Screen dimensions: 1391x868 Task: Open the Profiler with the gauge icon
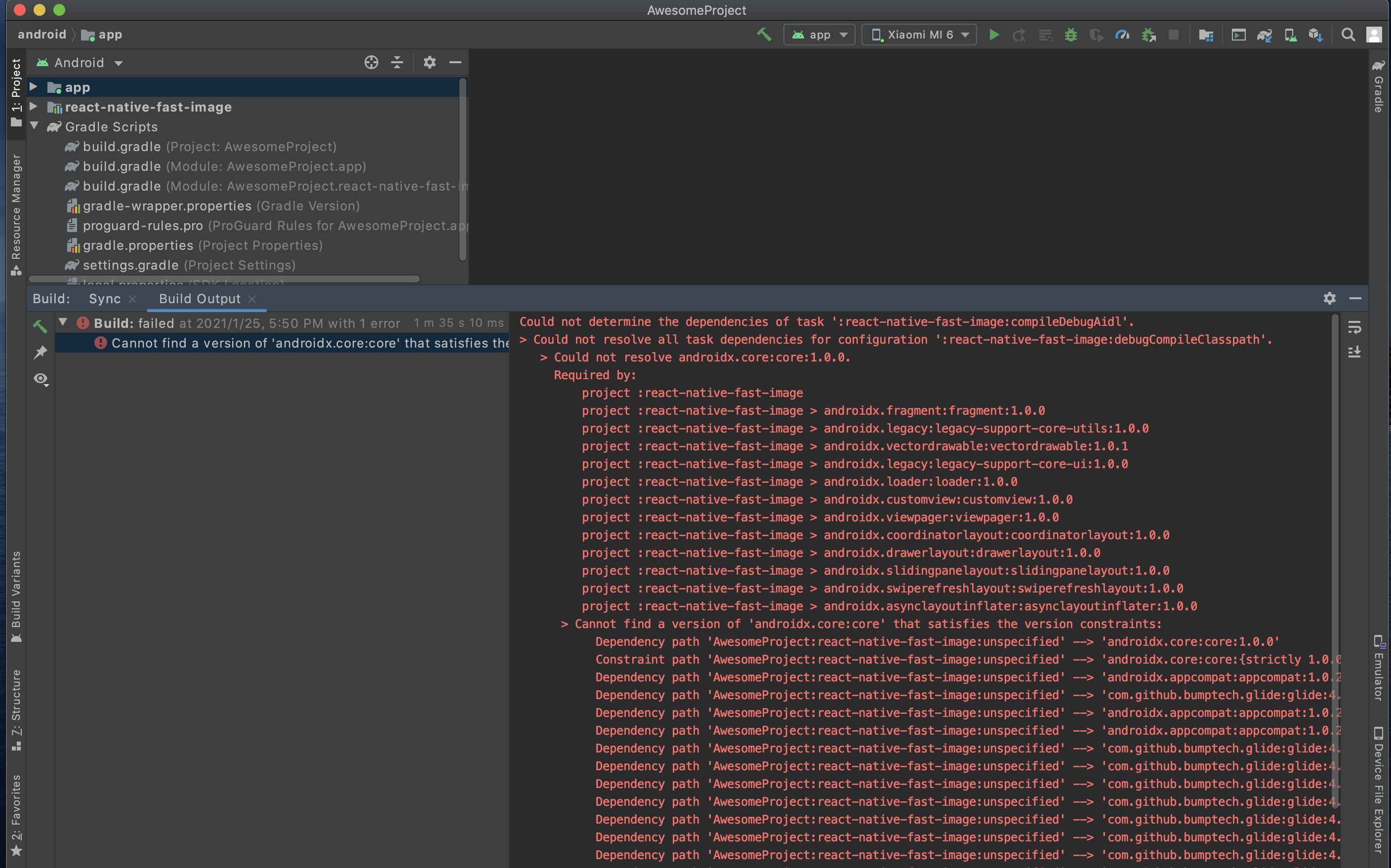[x=1122, y=35]
